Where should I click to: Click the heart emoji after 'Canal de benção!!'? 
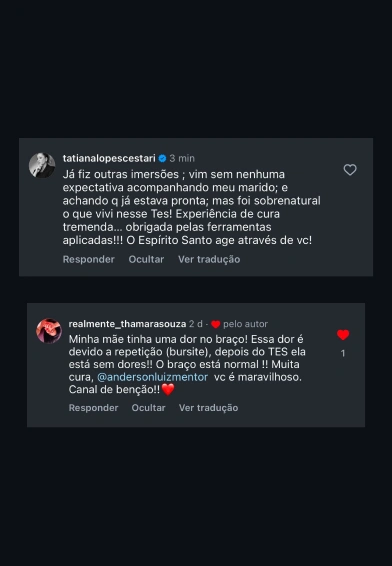pyautogui.click(x=168, y=389)
